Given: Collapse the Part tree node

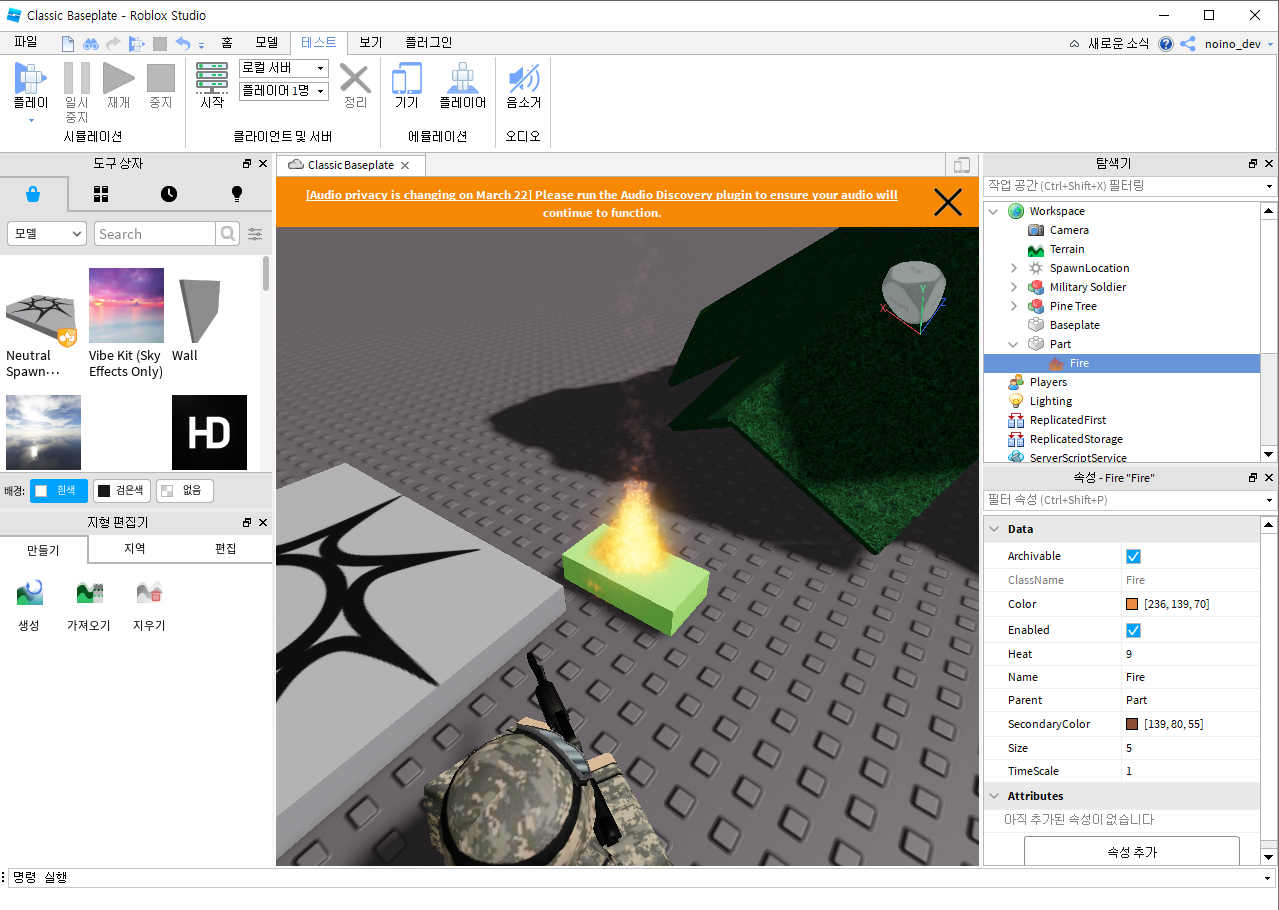Looking at the screenshot, I should [x=1013, y=344].
